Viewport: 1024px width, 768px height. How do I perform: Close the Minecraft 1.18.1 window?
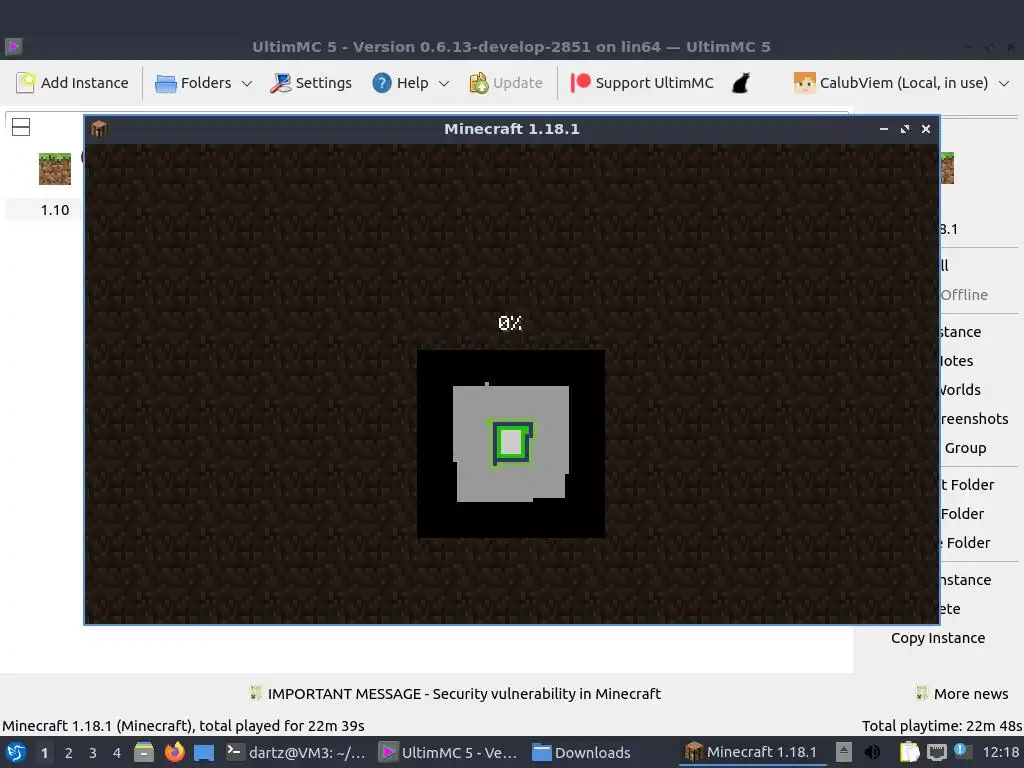click(925, 129)
